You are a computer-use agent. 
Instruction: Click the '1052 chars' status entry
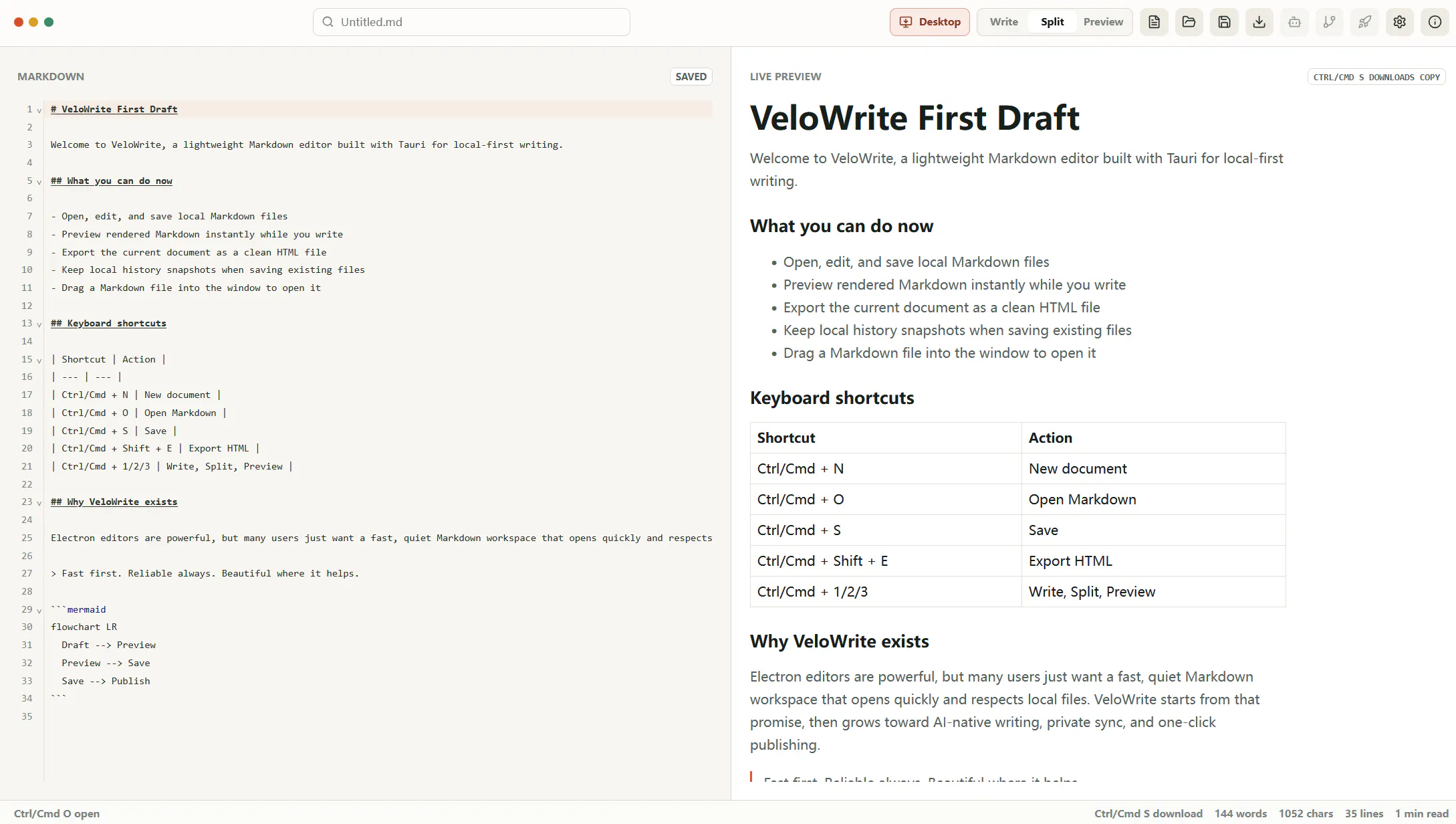[1306, 813]
